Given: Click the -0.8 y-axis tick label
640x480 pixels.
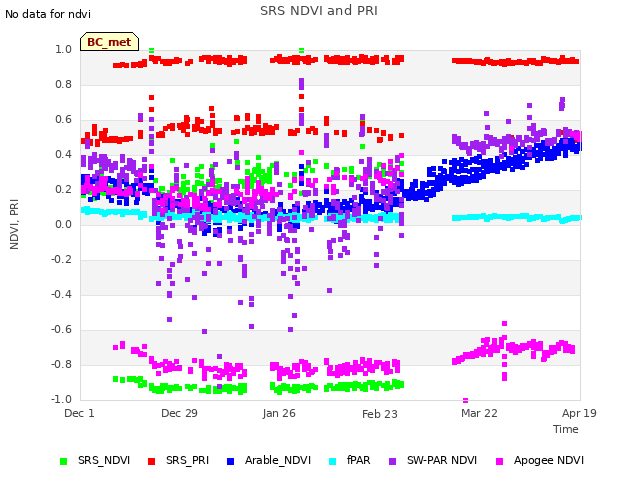Looking at the screenshot, I should pyautogui.click(x=61, y=364).
